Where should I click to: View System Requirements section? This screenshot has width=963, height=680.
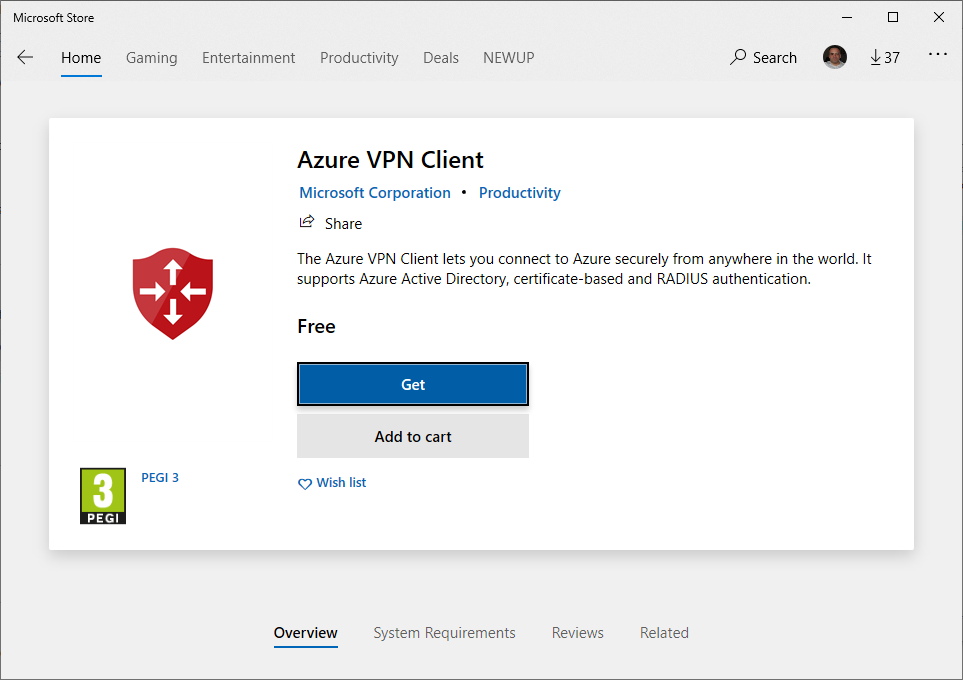[445, 633]
